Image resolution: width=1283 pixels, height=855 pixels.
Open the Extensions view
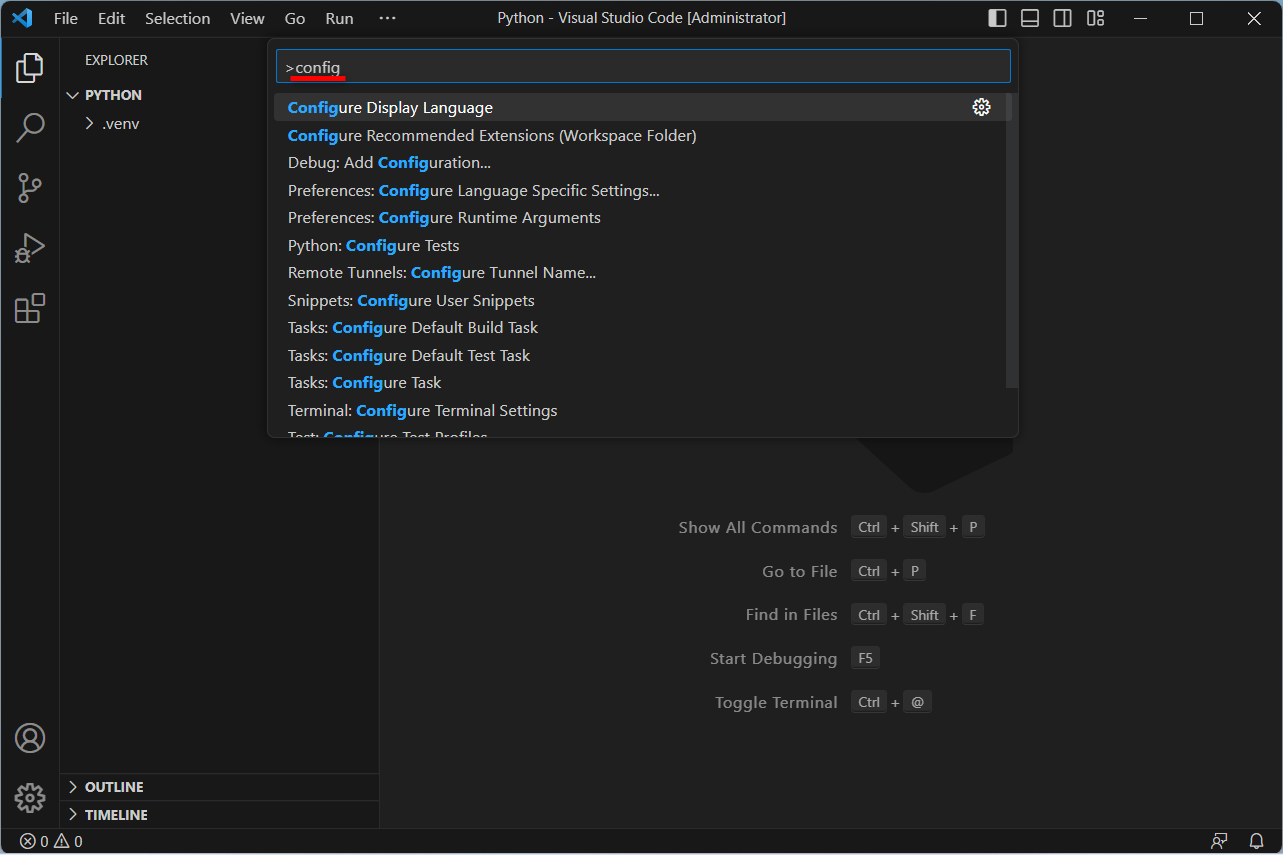pos(29,308)
